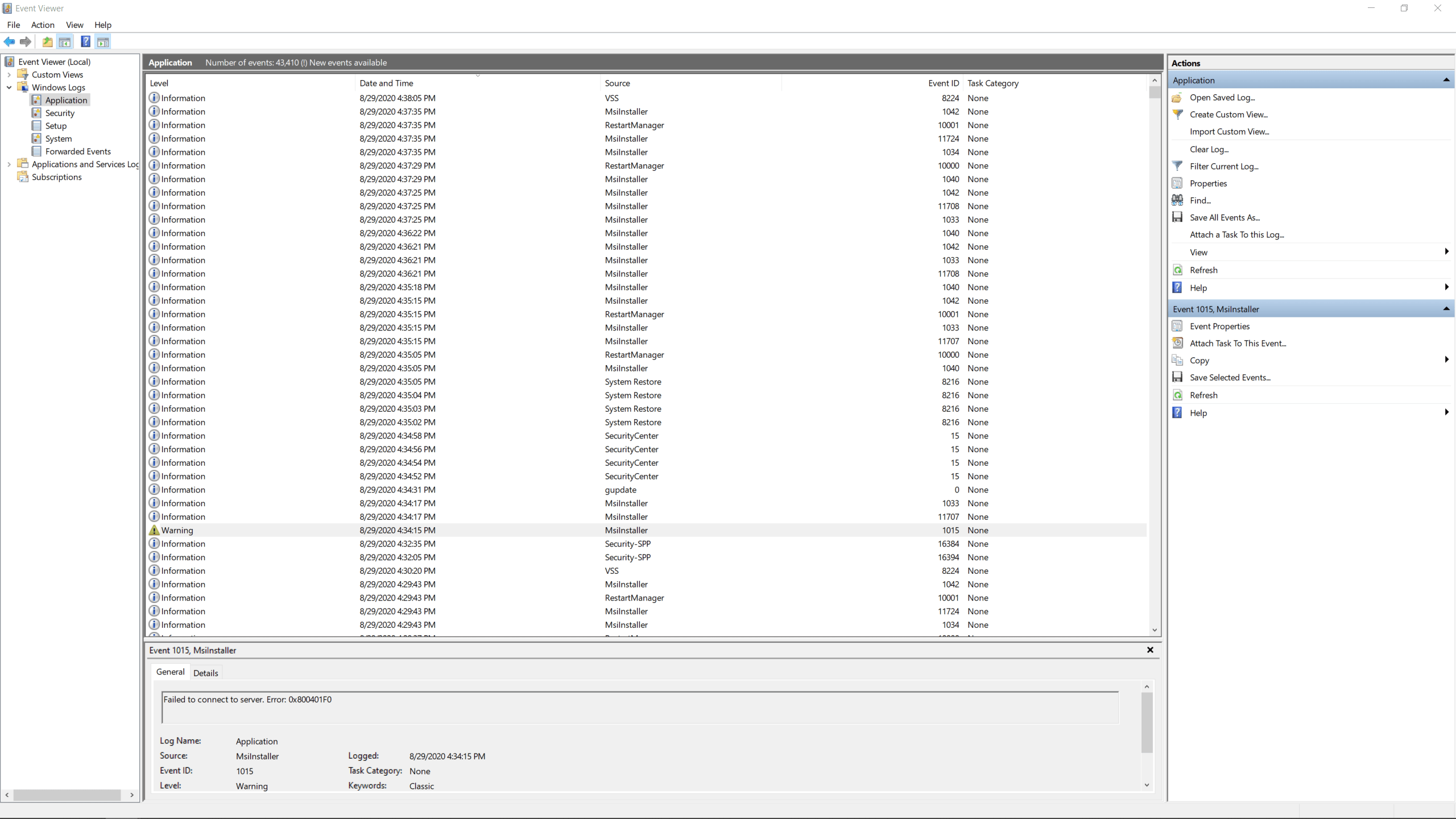Click the Clear Log action
Viewport: 1456px width, 819px height.
(x=1209, y=149)
